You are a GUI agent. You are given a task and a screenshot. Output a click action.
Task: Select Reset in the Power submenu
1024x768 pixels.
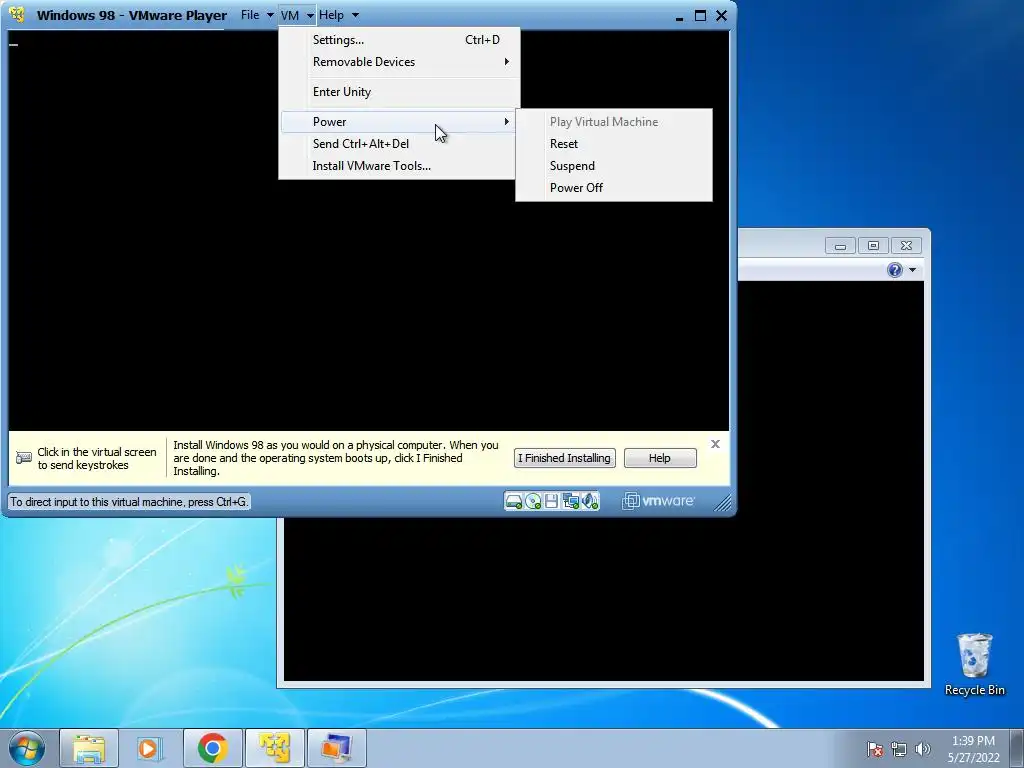614,144
